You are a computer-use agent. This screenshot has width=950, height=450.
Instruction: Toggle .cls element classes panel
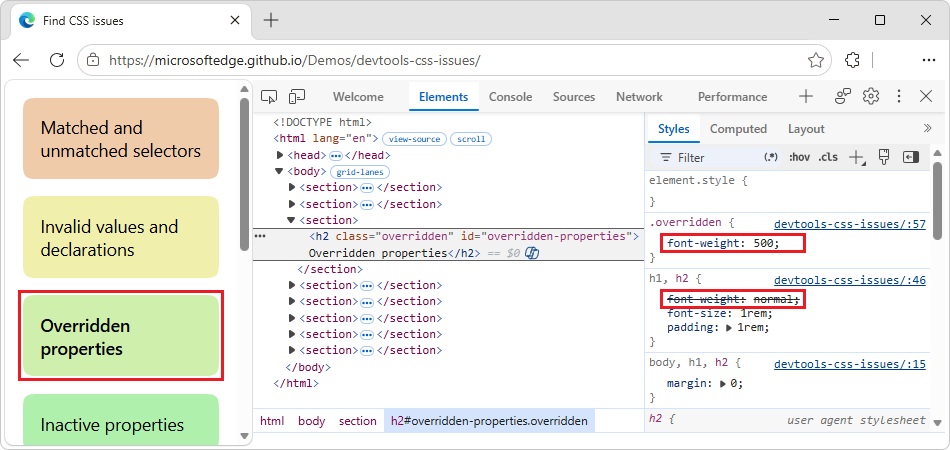(x=828, y=157)
